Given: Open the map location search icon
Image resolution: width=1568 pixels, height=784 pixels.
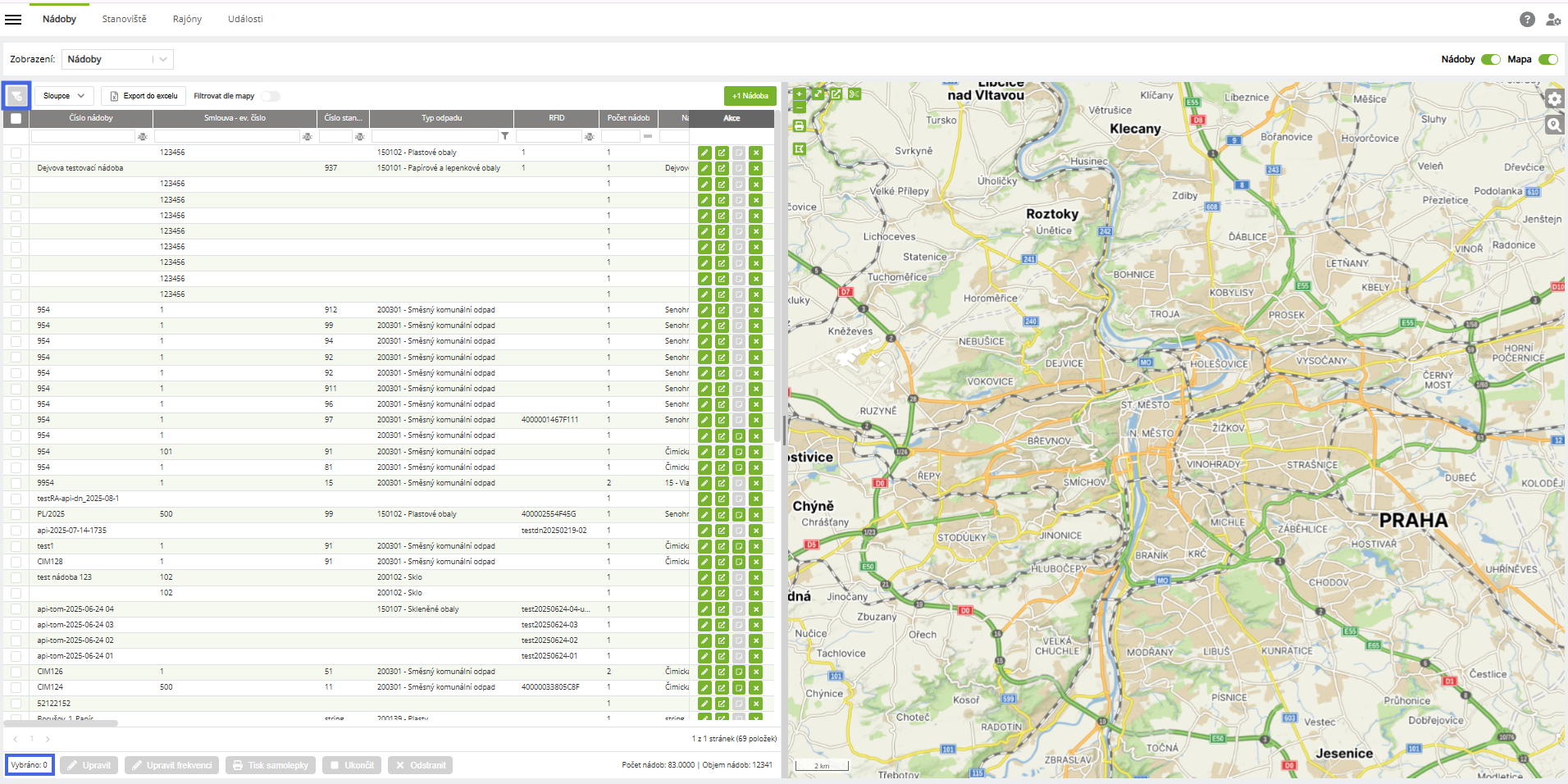Looking at the screenshot, I should point(1554,125).
